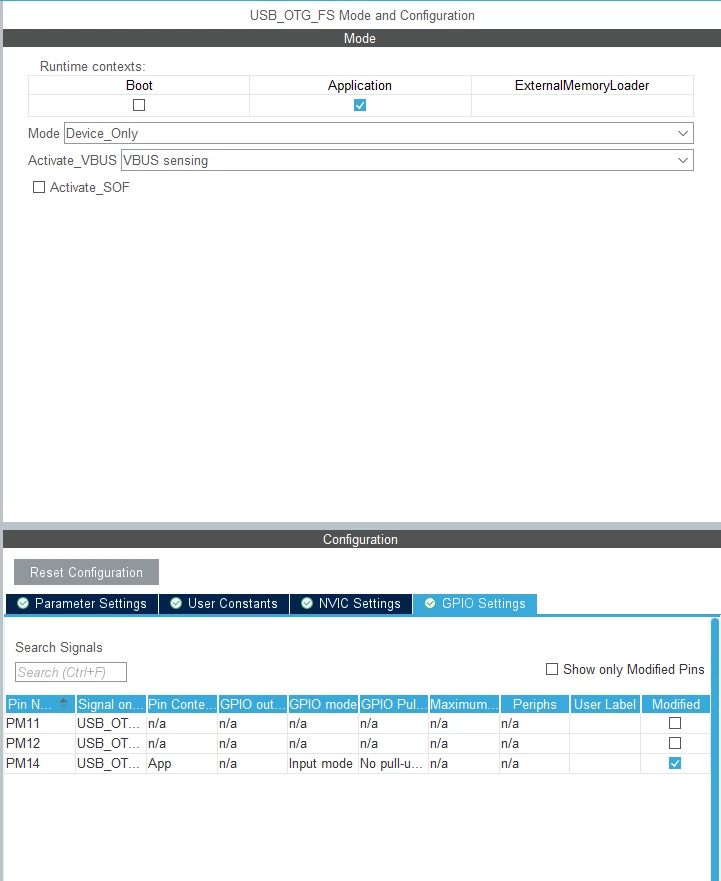Uncheck the Modified checkbox for PM14

tap(675, 763)
